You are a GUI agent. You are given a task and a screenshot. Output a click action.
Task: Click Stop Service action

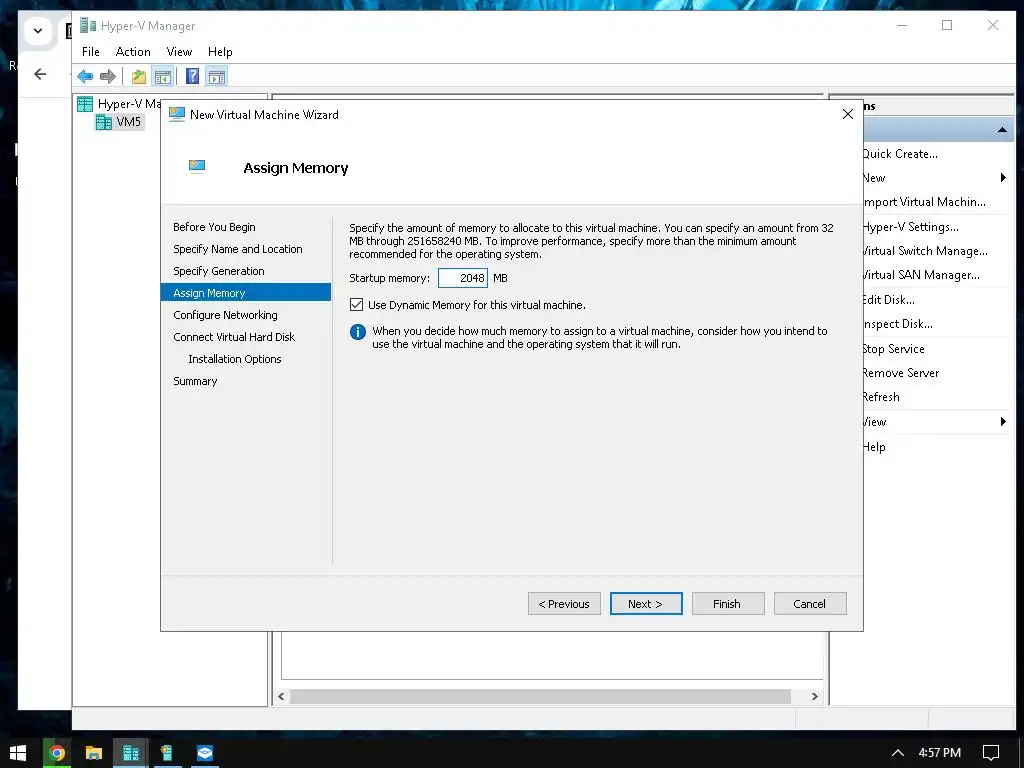894,349
